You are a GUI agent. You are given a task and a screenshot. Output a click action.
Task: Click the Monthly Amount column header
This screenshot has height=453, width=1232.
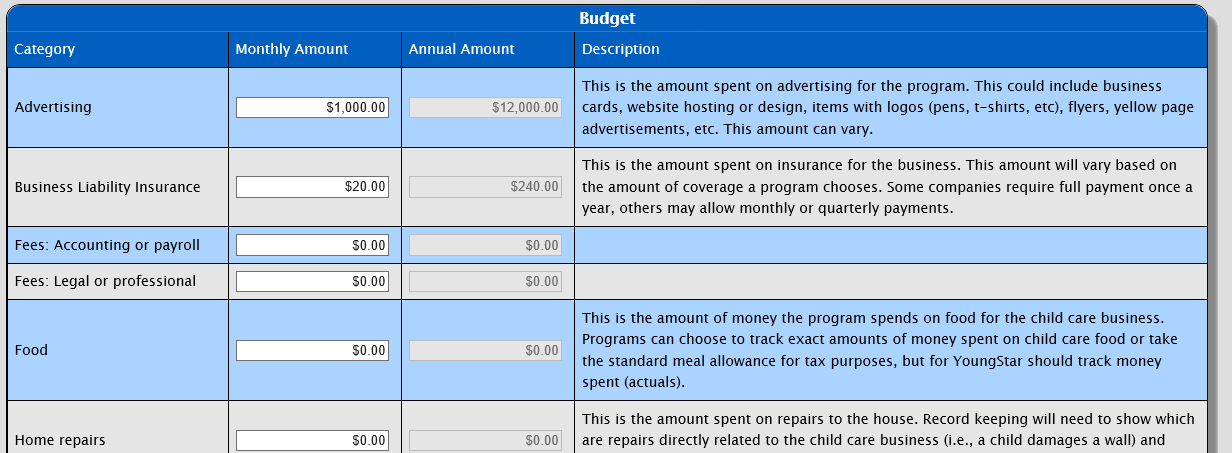(292, 49)
